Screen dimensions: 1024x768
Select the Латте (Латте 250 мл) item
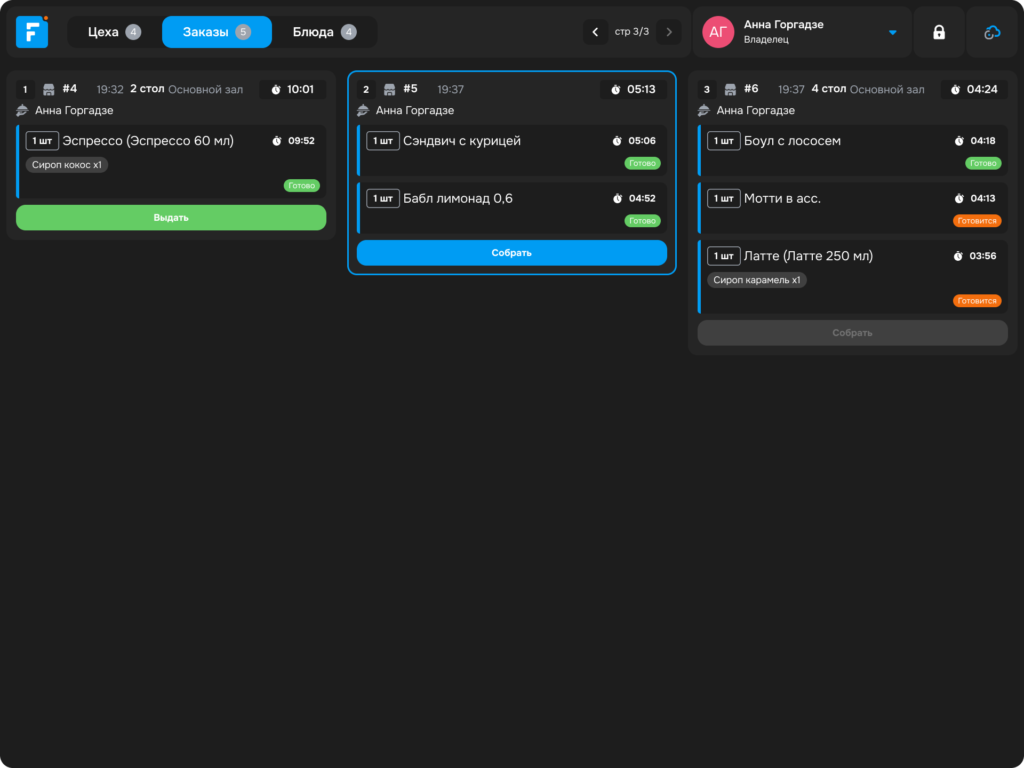(852, 277)
